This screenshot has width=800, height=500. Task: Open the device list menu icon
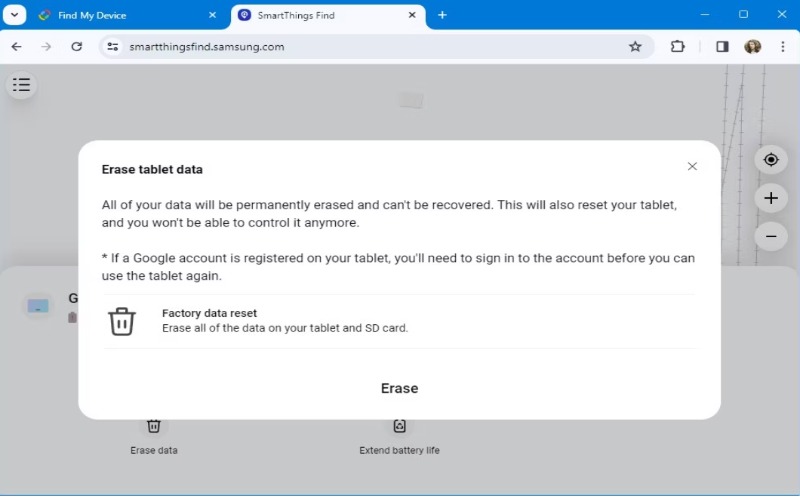pyautogui.click(x=21, y=85)
